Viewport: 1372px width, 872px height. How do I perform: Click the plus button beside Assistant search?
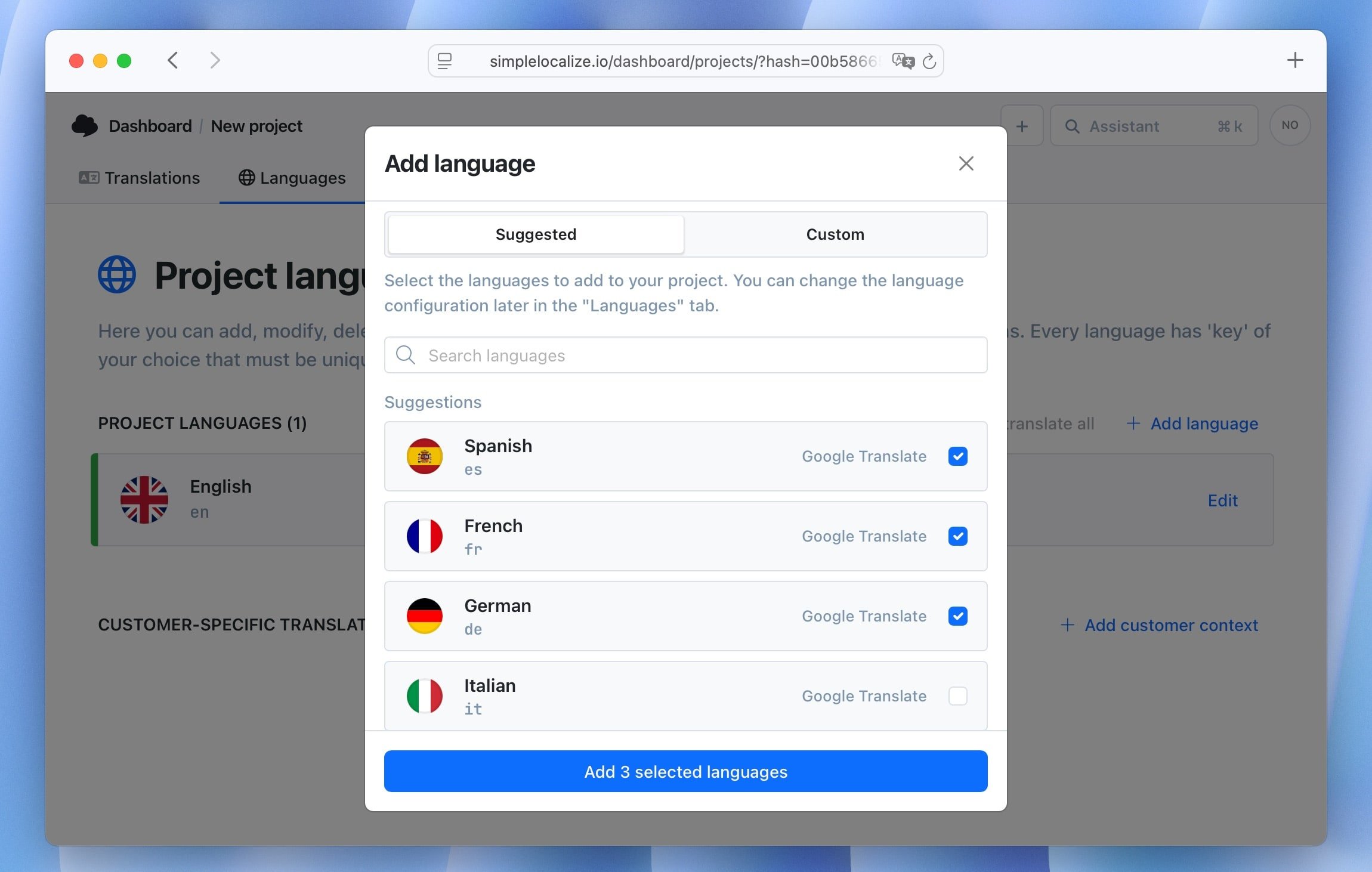1022,126
